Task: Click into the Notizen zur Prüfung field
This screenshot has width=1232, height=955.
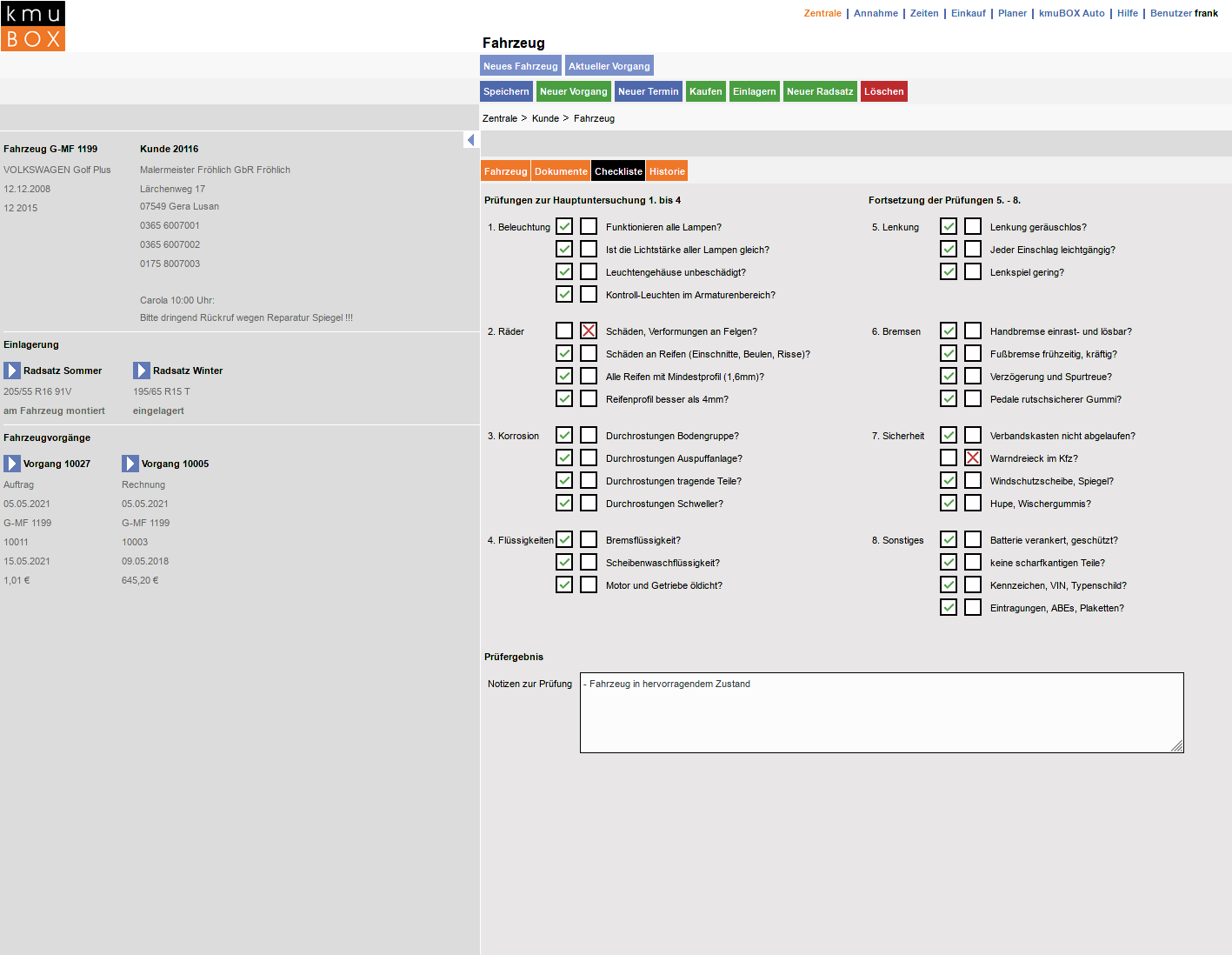Action: (x=880, y=712)
